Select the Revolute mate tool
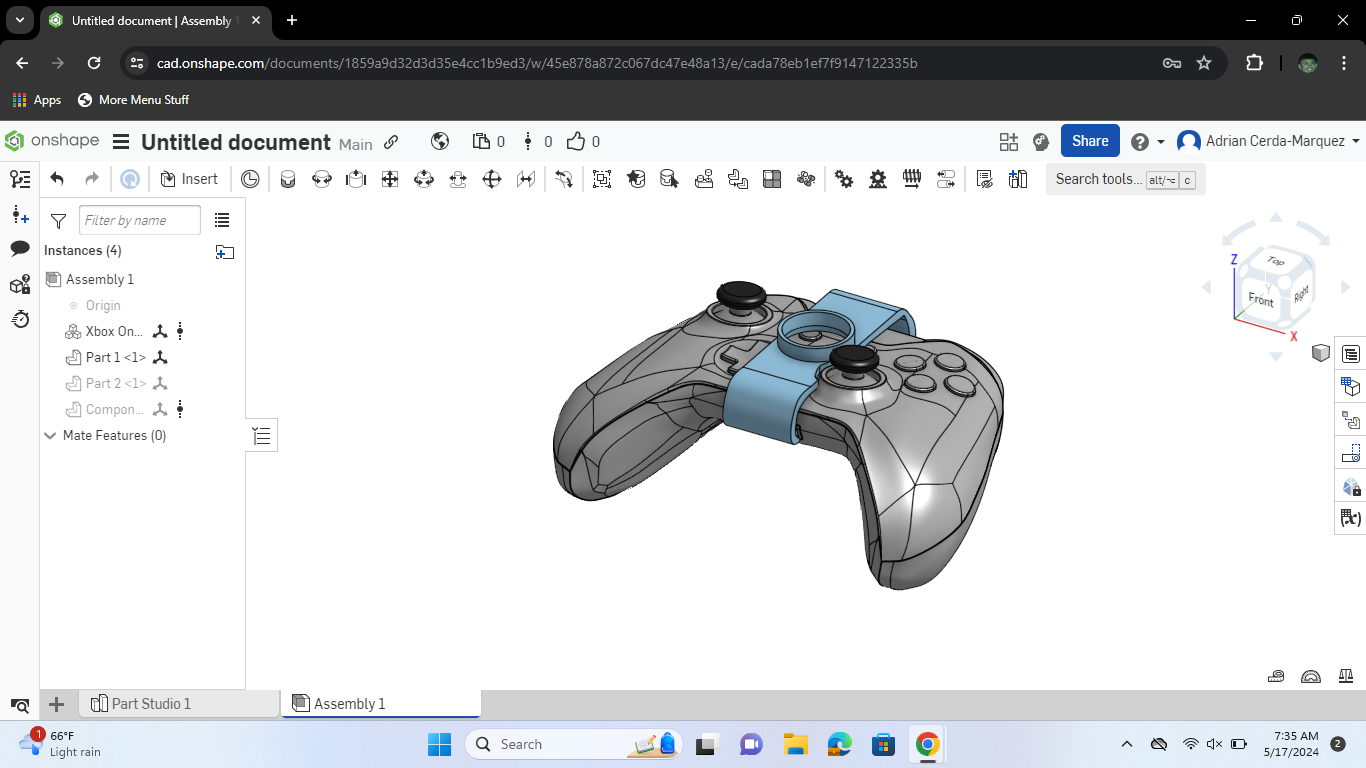This screenshot has width=1366, height=768. [322, 179]
